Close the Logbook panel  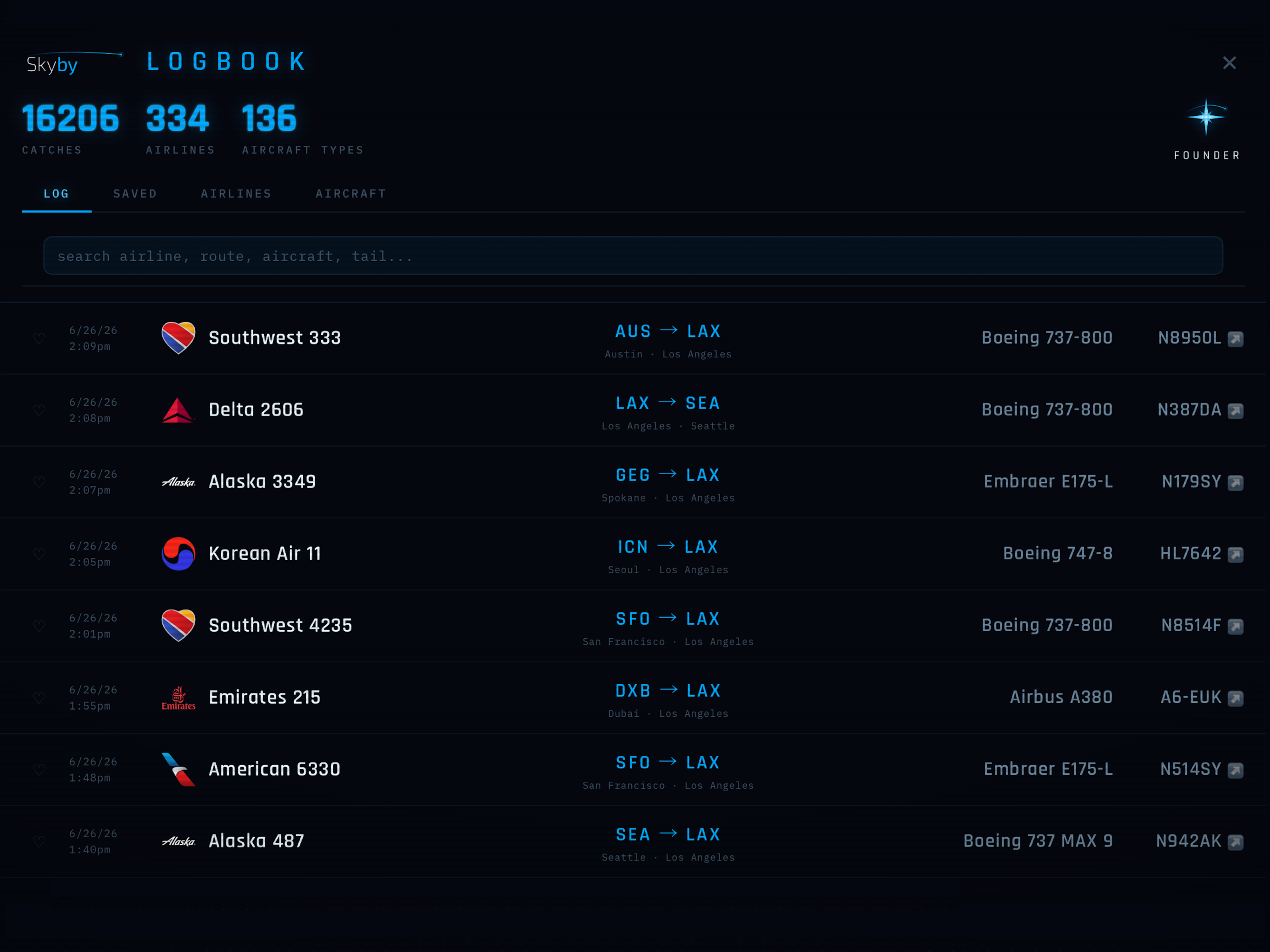click(1229, 63)
